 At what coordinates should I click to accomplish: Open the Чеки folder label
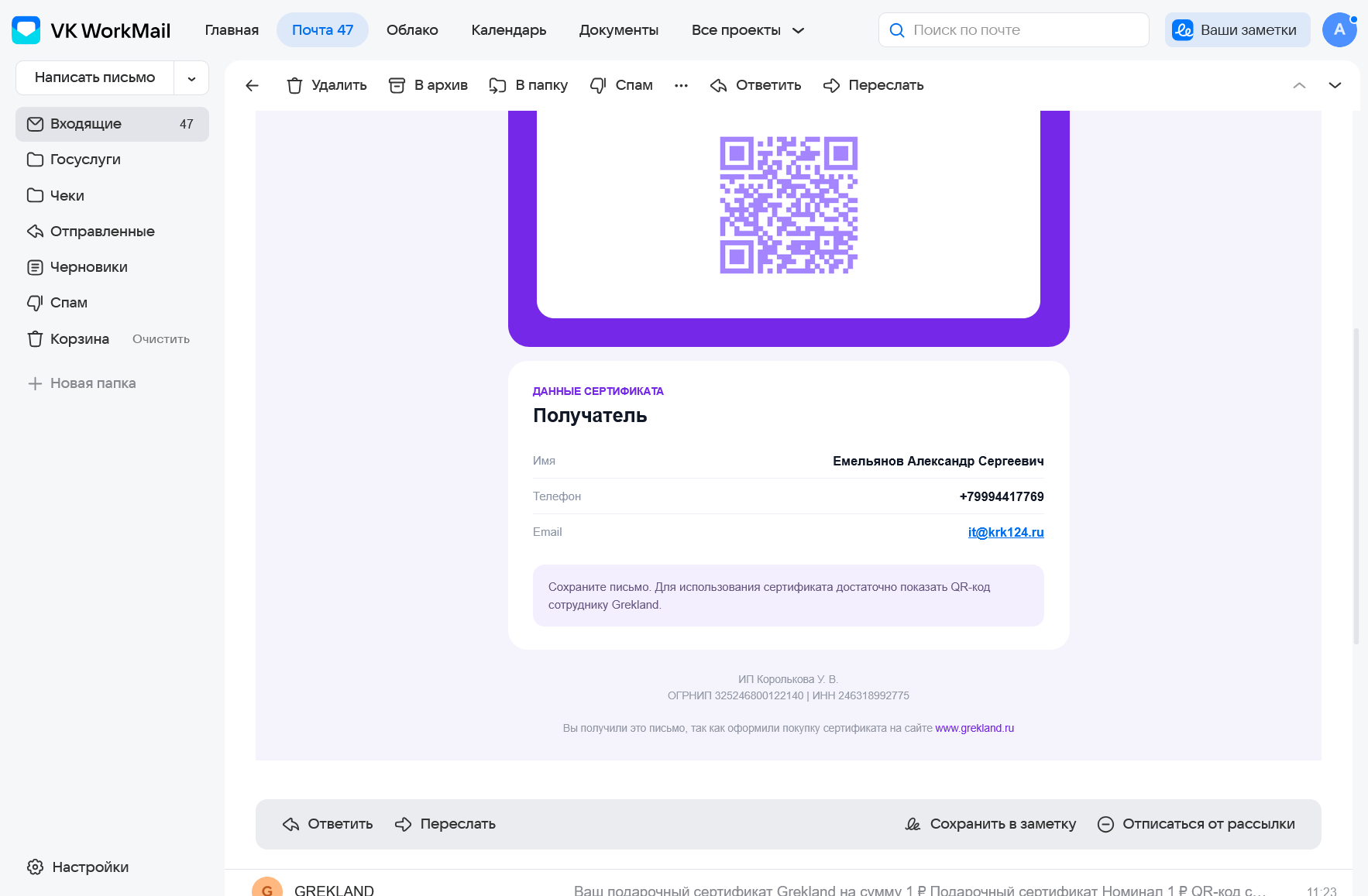point(67,195)
